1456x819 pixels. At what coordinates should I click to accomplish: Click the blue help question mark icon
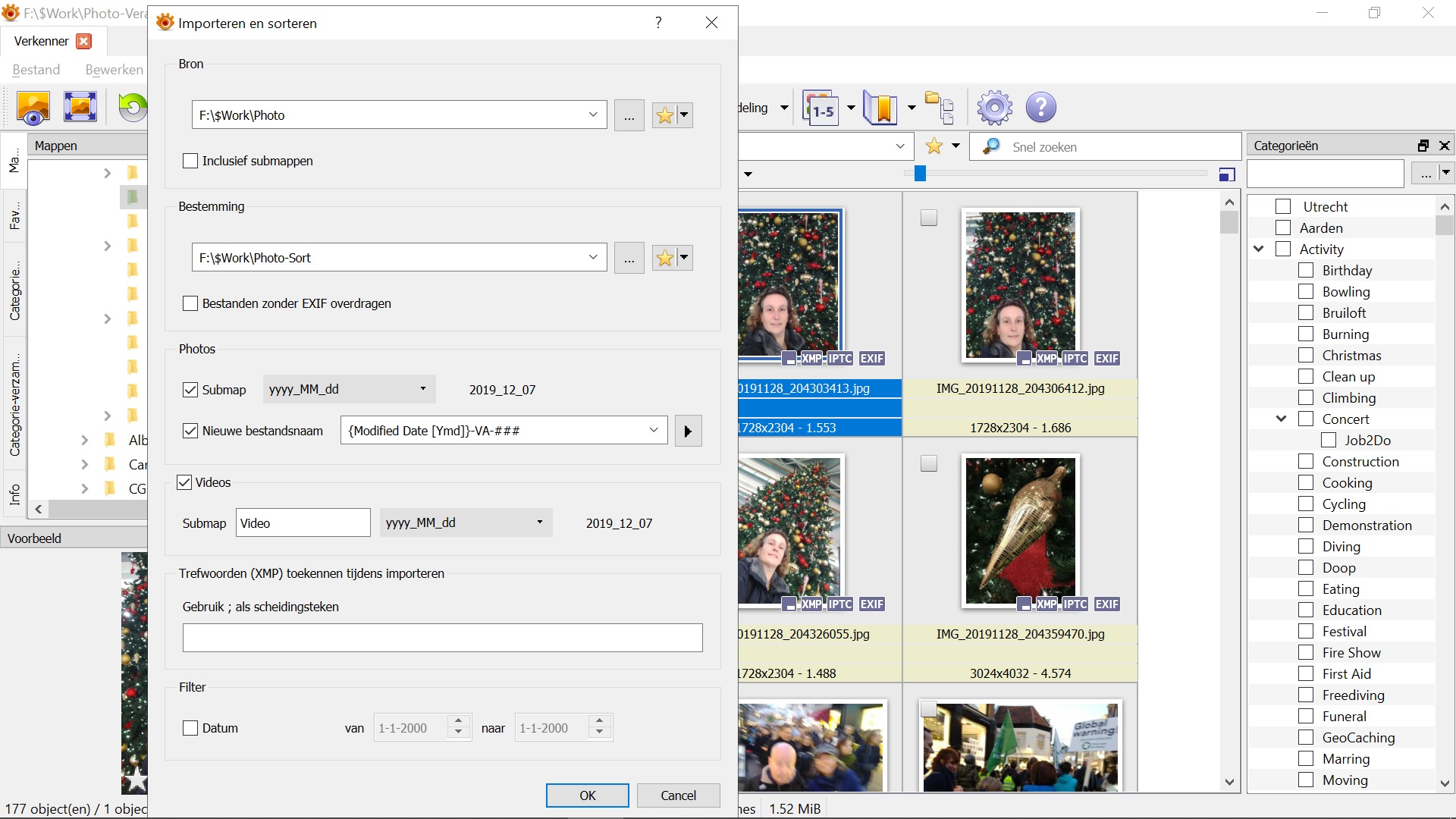[1040, 108]
